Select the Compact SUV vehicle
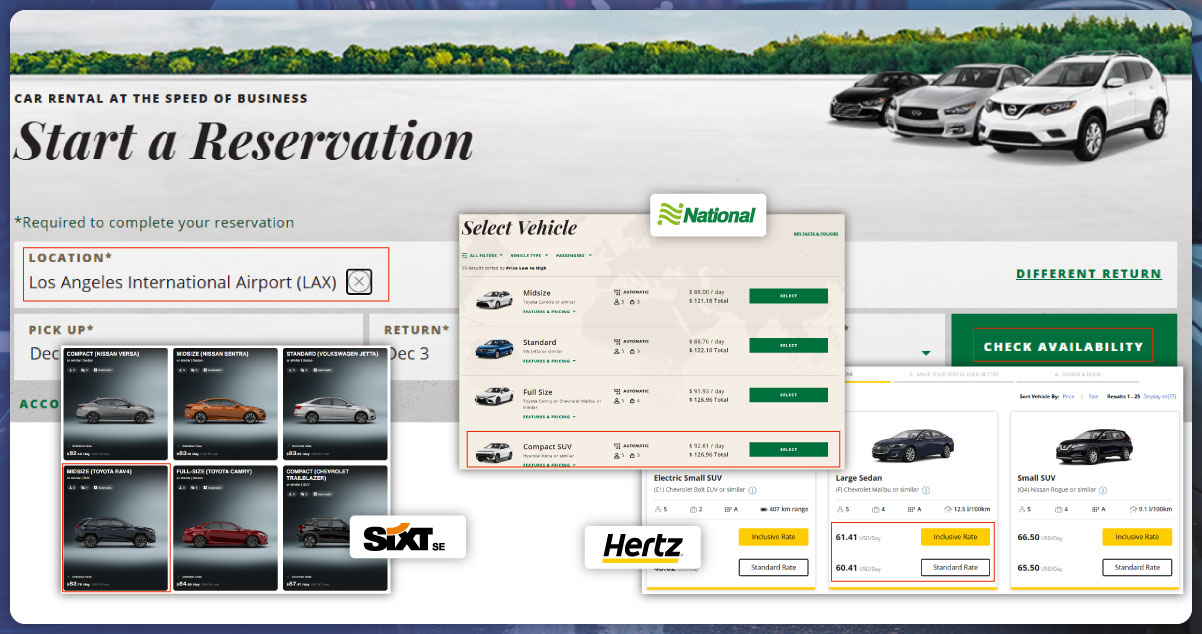The image size is (1202, 634). tap(788, 449)
